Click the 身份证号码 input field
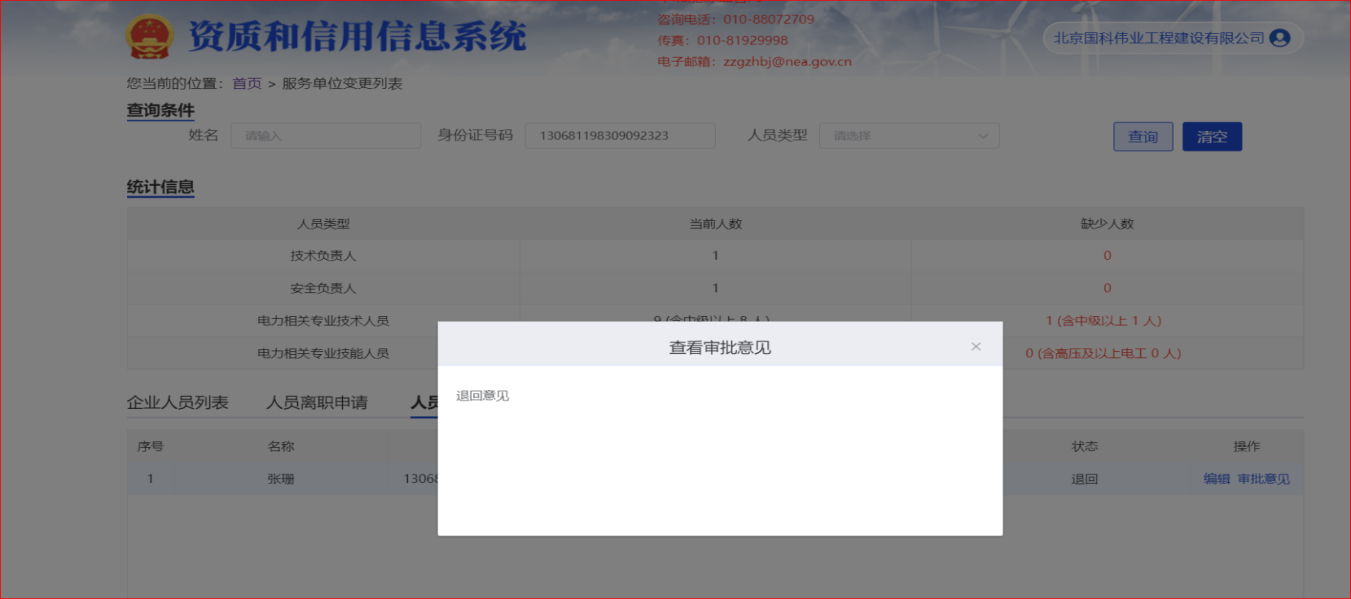 (x=619, y=136)
